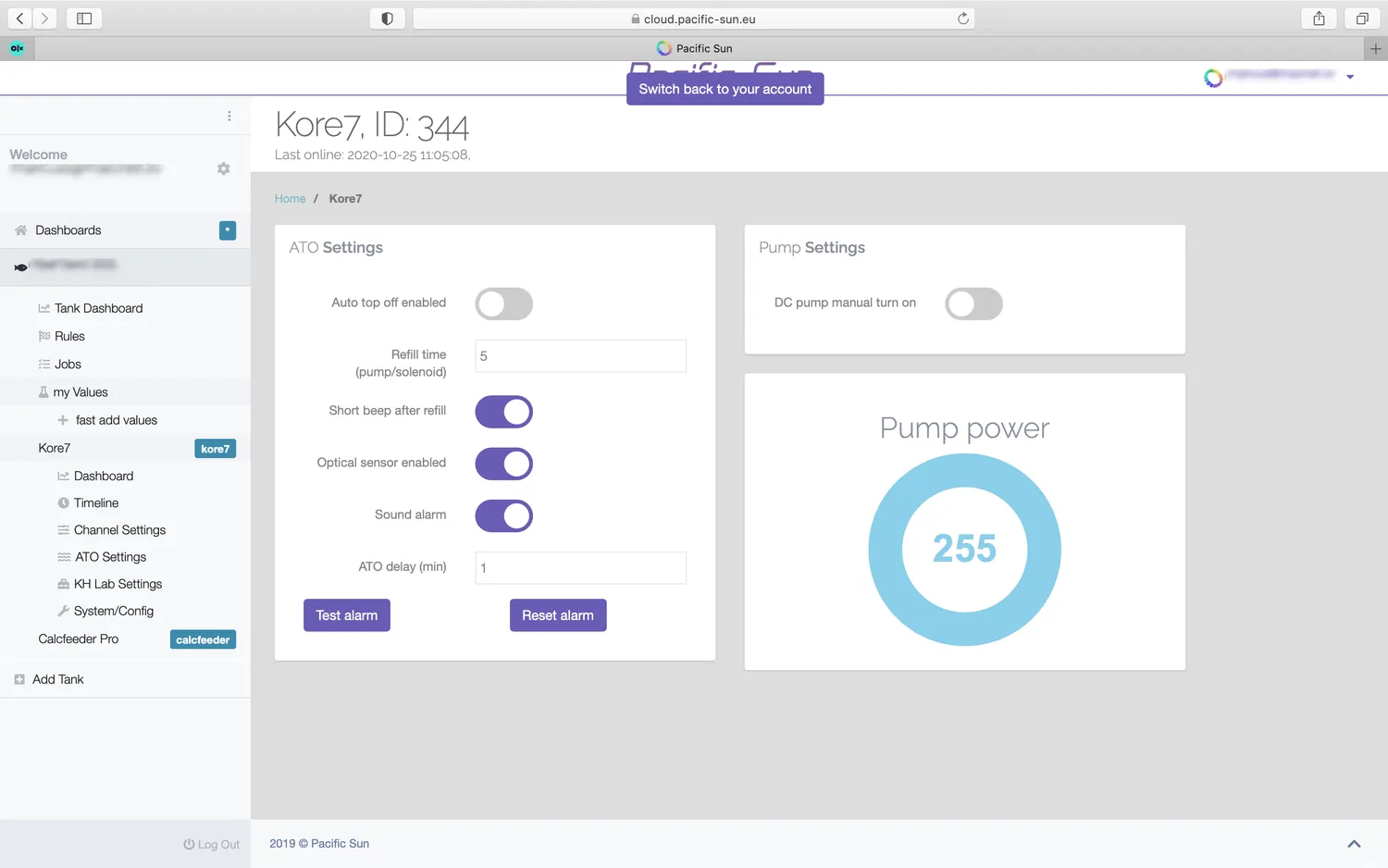Collapse the Kore7 device menu
1388x868 pixels.
[125, 448]
